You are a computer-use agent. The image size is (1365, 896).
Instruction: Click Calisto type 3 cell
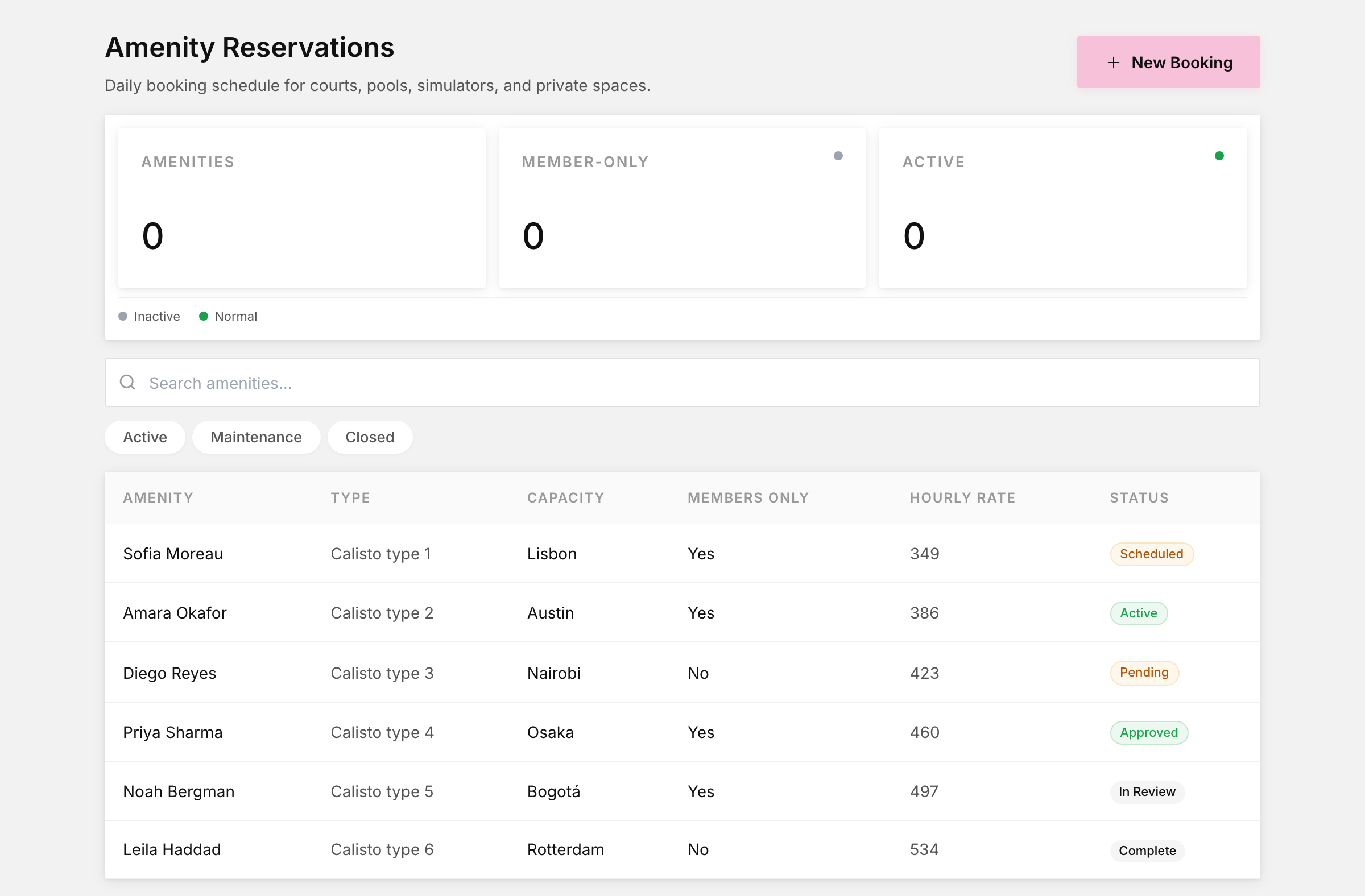click(382, 673)
